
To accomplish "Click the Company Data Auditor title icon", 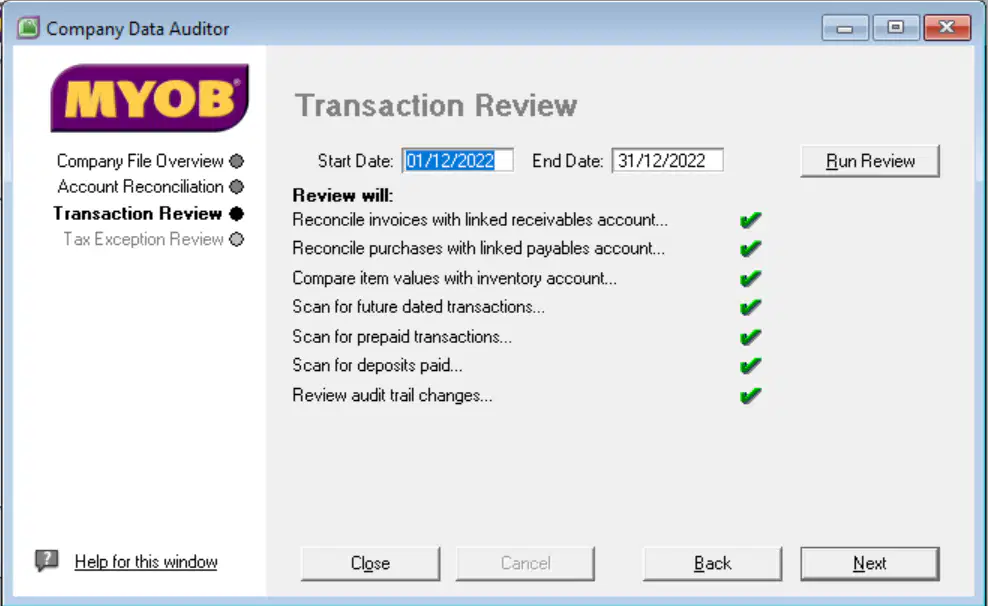I will pyautogui.click(x=28, y=28).
